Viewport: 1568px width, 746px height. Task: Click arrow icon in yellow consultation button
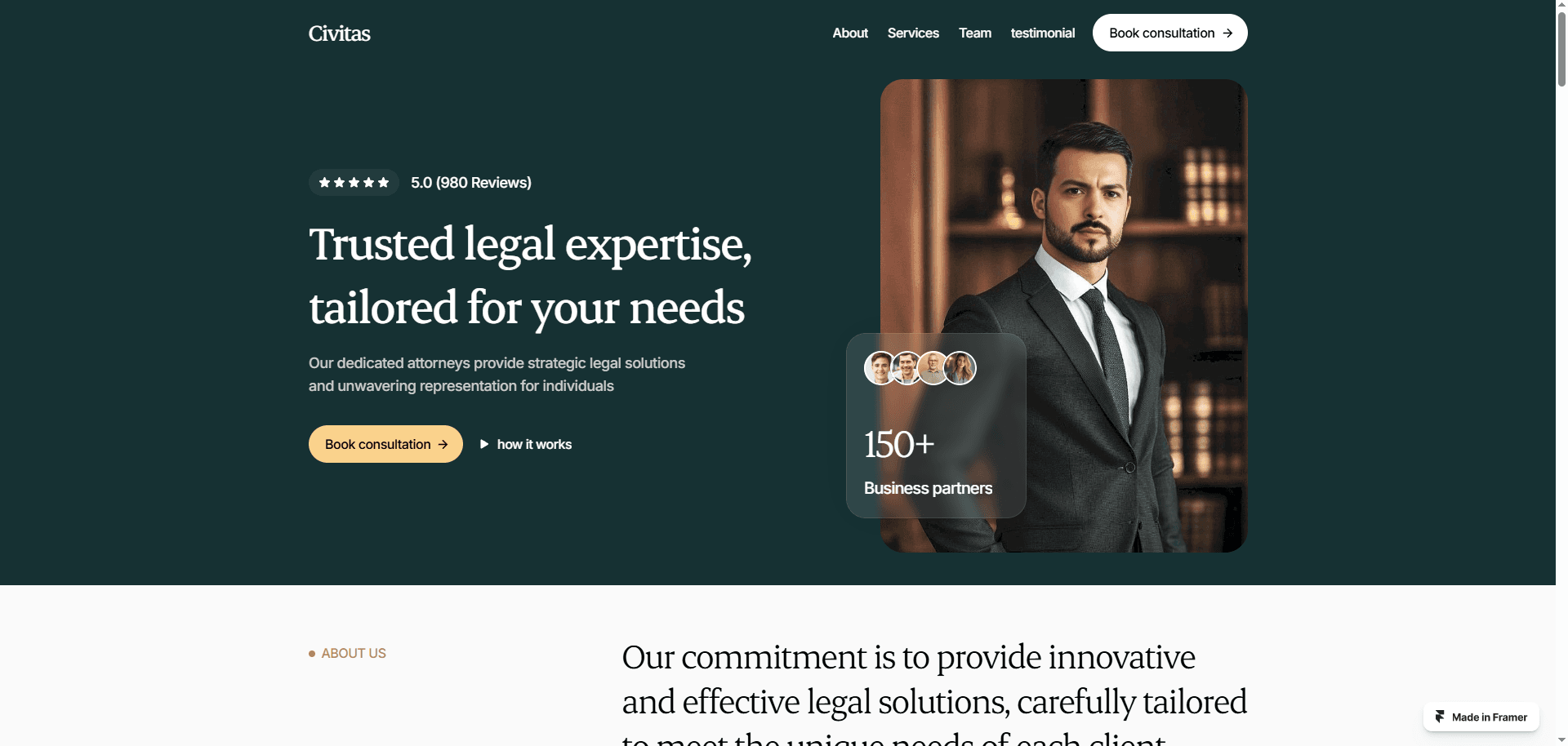pyautogui.click(x=443, y=444)
